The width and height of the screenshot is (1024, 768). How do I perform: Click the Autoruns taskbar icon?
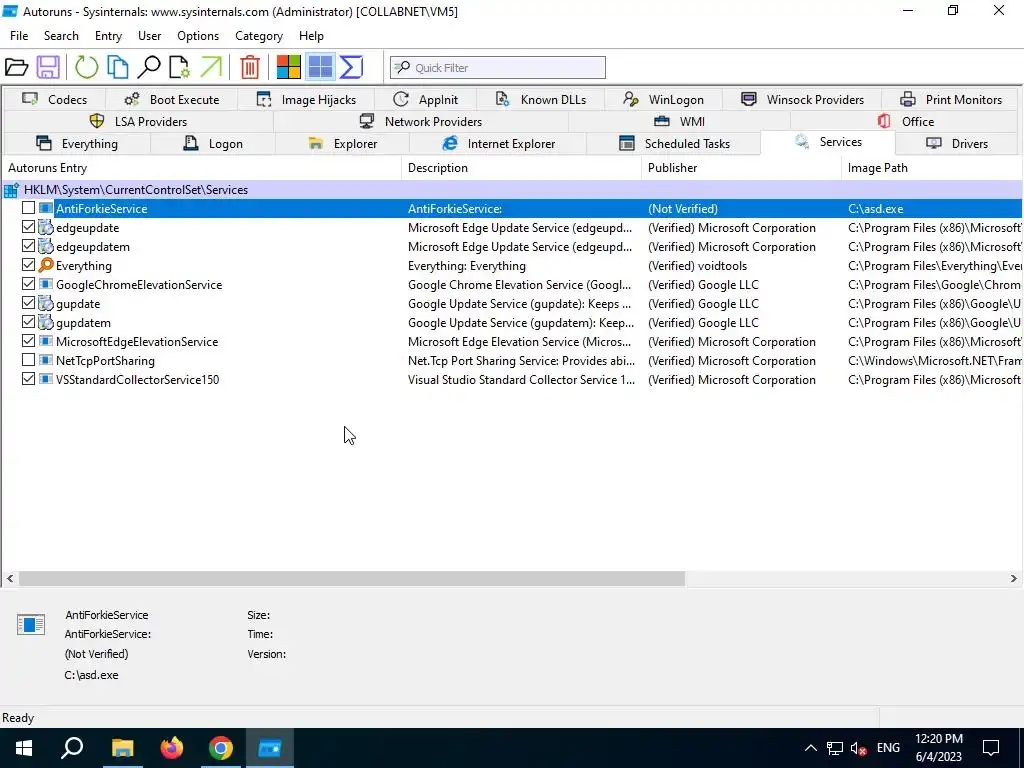[x=270, y=748]
